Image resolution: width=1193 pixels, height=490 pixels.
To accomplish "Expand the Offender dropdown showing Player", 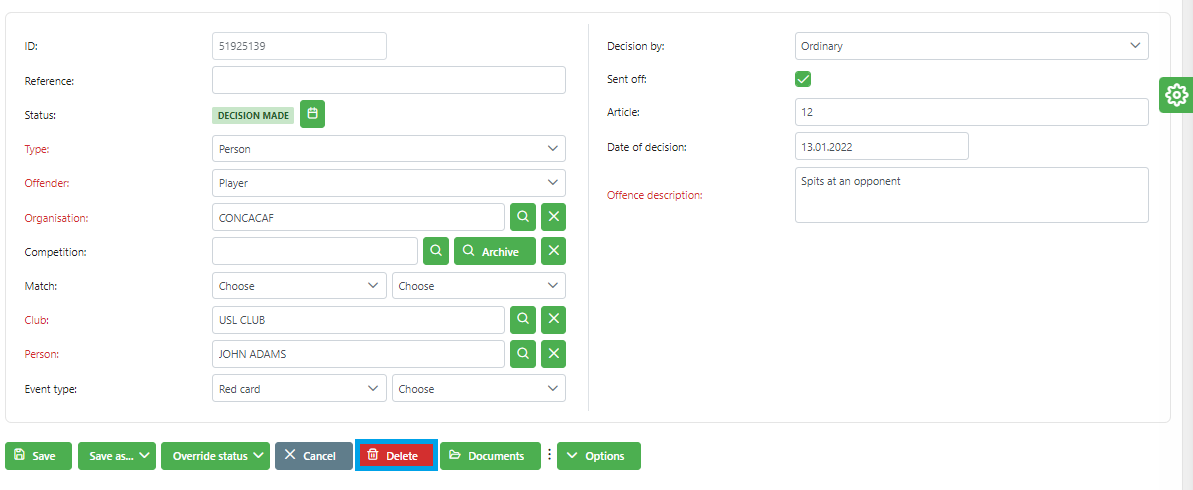I will [388, 183].
